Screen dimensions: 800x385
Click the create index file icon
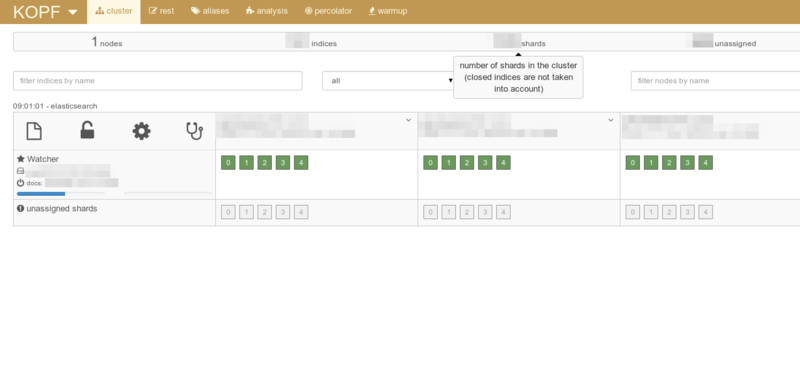(34, 131)
